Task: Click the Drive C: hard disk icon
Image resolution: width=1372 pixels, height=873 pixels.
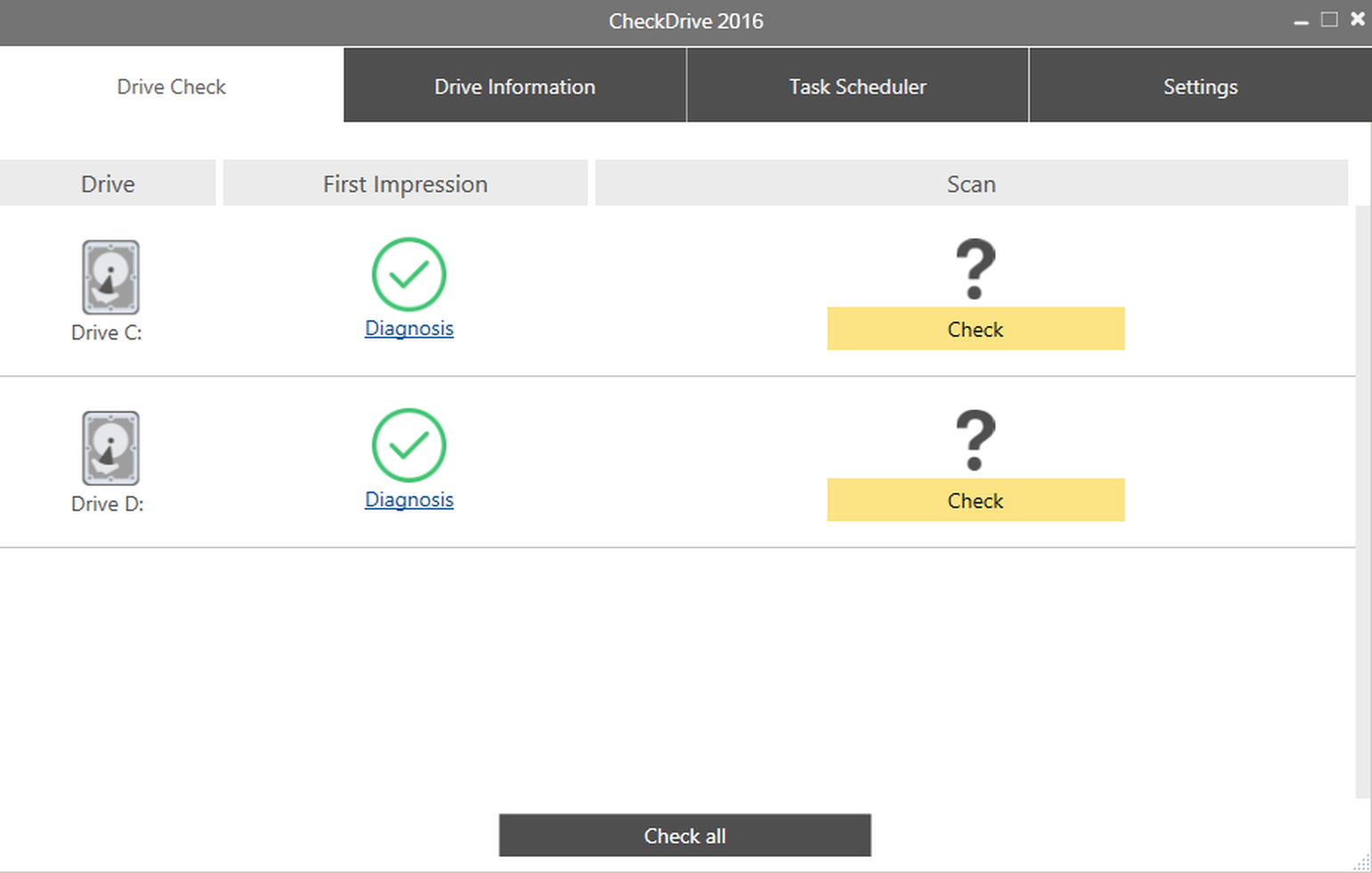Action: pos(110,277)
